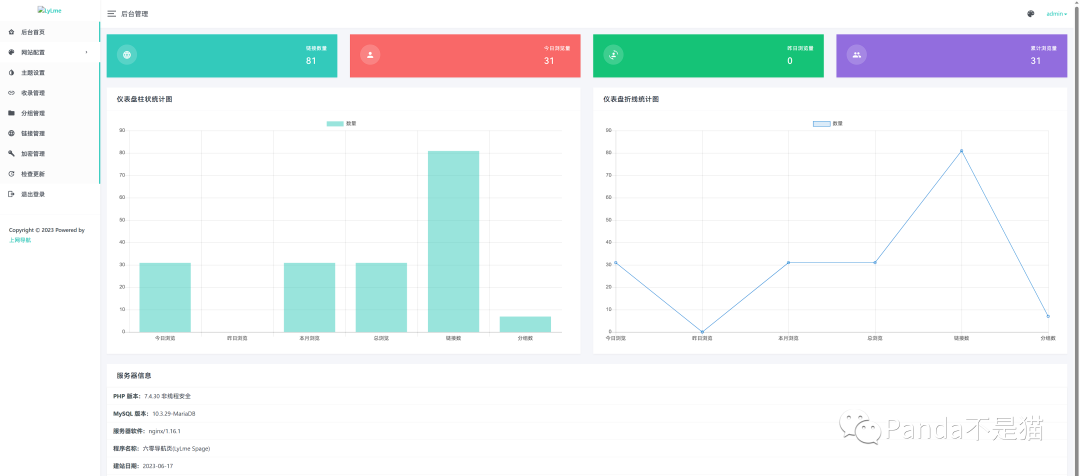Click the logout icon for 退出登录

11,194
